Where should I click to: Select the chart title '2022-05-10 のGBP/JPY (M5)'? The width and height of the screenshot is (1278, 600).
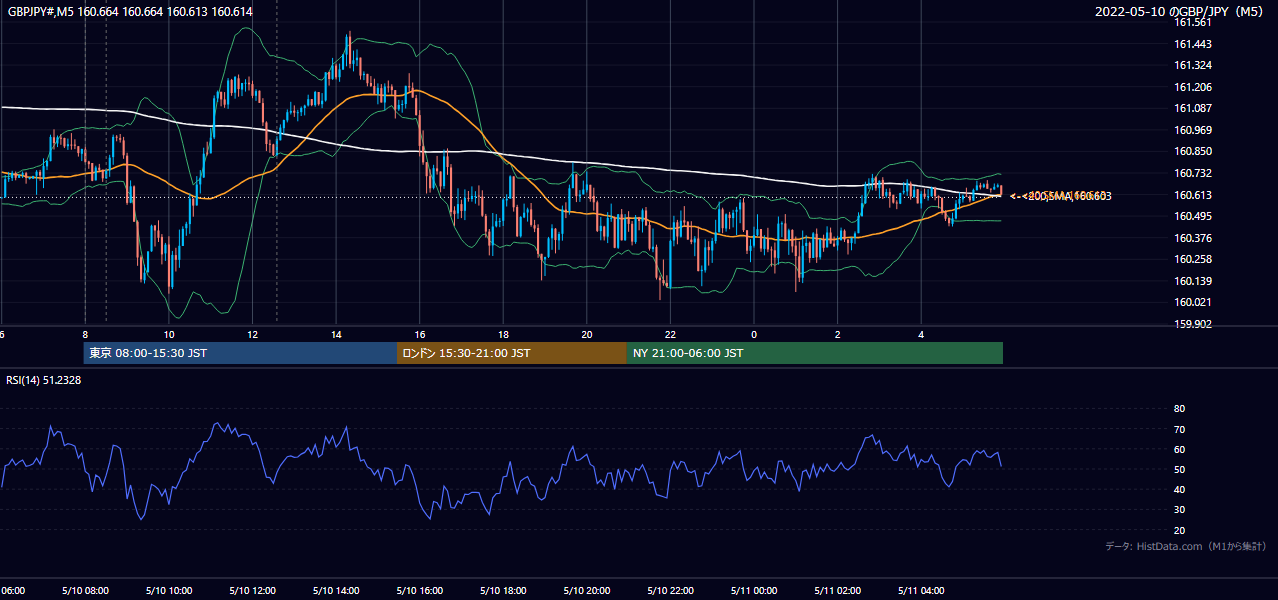point(1179,12)
